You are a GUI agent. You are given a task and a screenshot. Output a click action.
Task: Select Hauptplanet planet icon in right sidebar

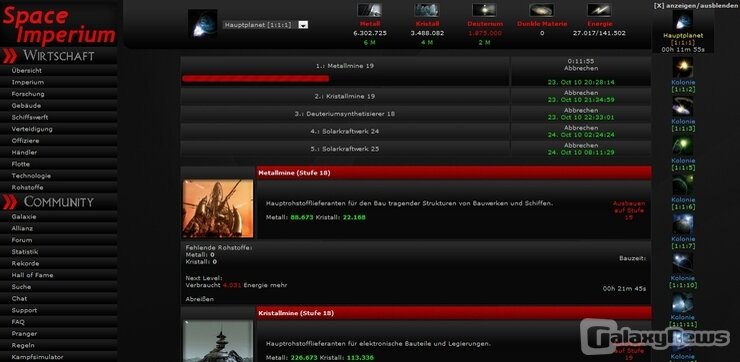click(682, 21)
